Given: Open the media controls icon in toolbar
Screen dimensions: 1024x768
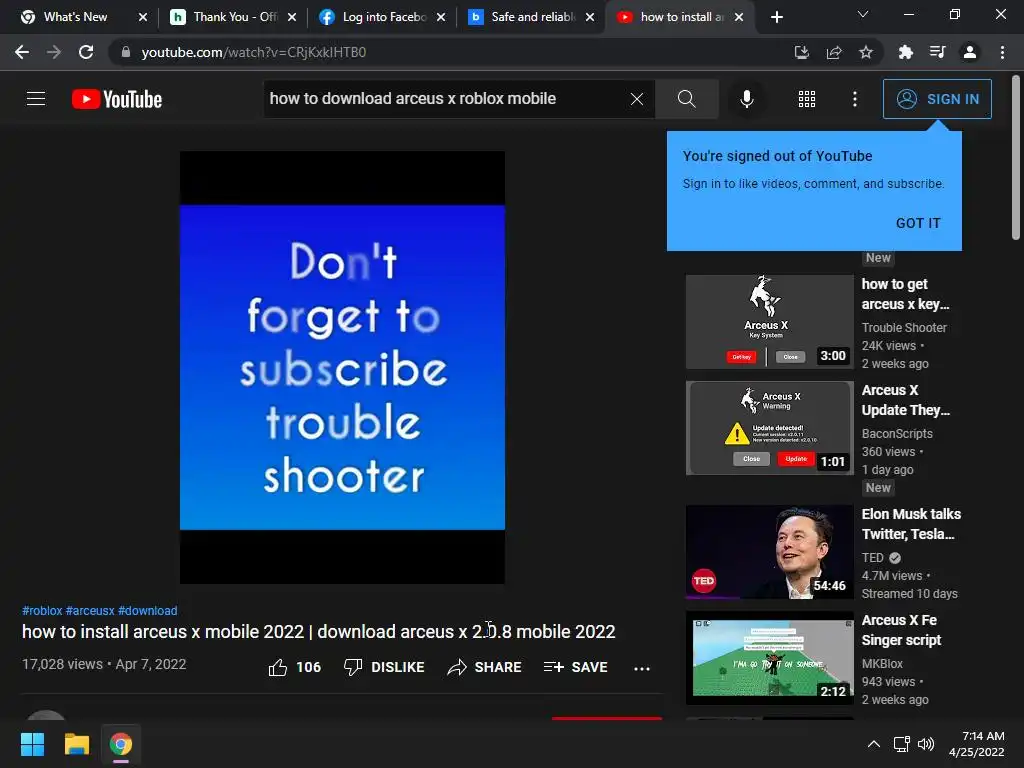Looking at the screenshot, I should [937, 52].
